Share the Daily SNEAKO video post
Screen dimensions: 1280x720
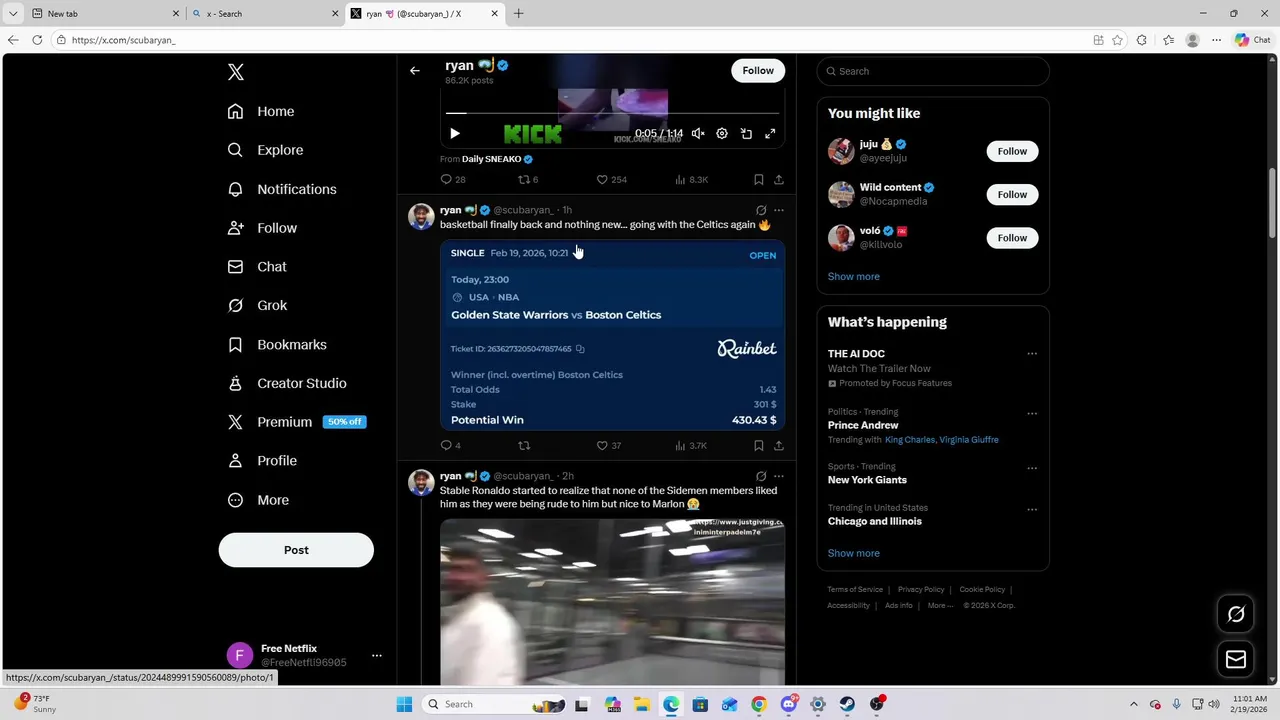click(x=779, y=180)
